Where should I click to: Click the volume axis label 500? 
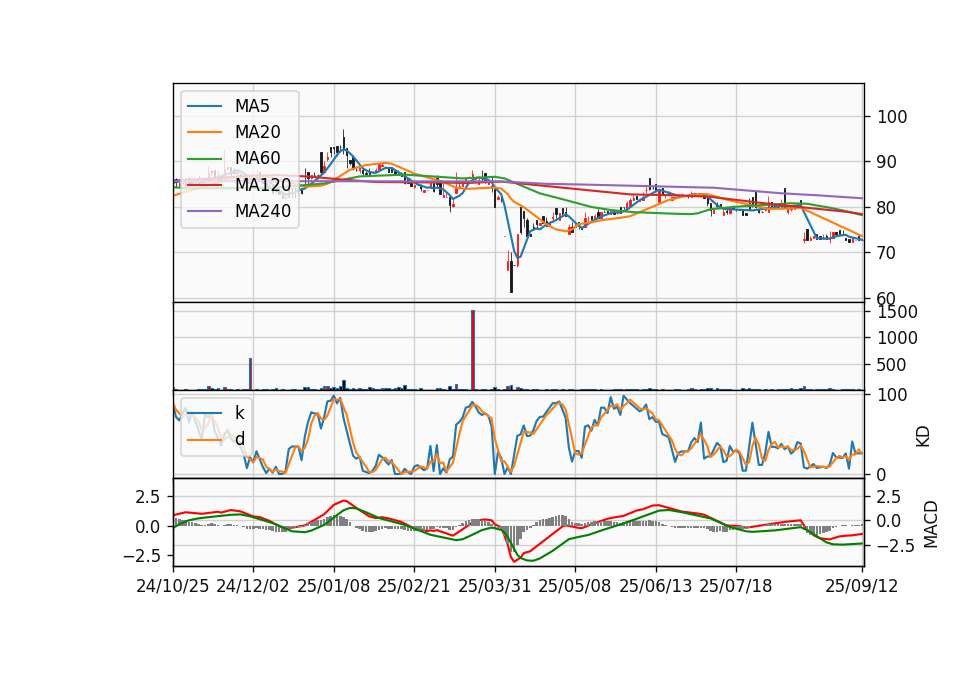(892, 365)
